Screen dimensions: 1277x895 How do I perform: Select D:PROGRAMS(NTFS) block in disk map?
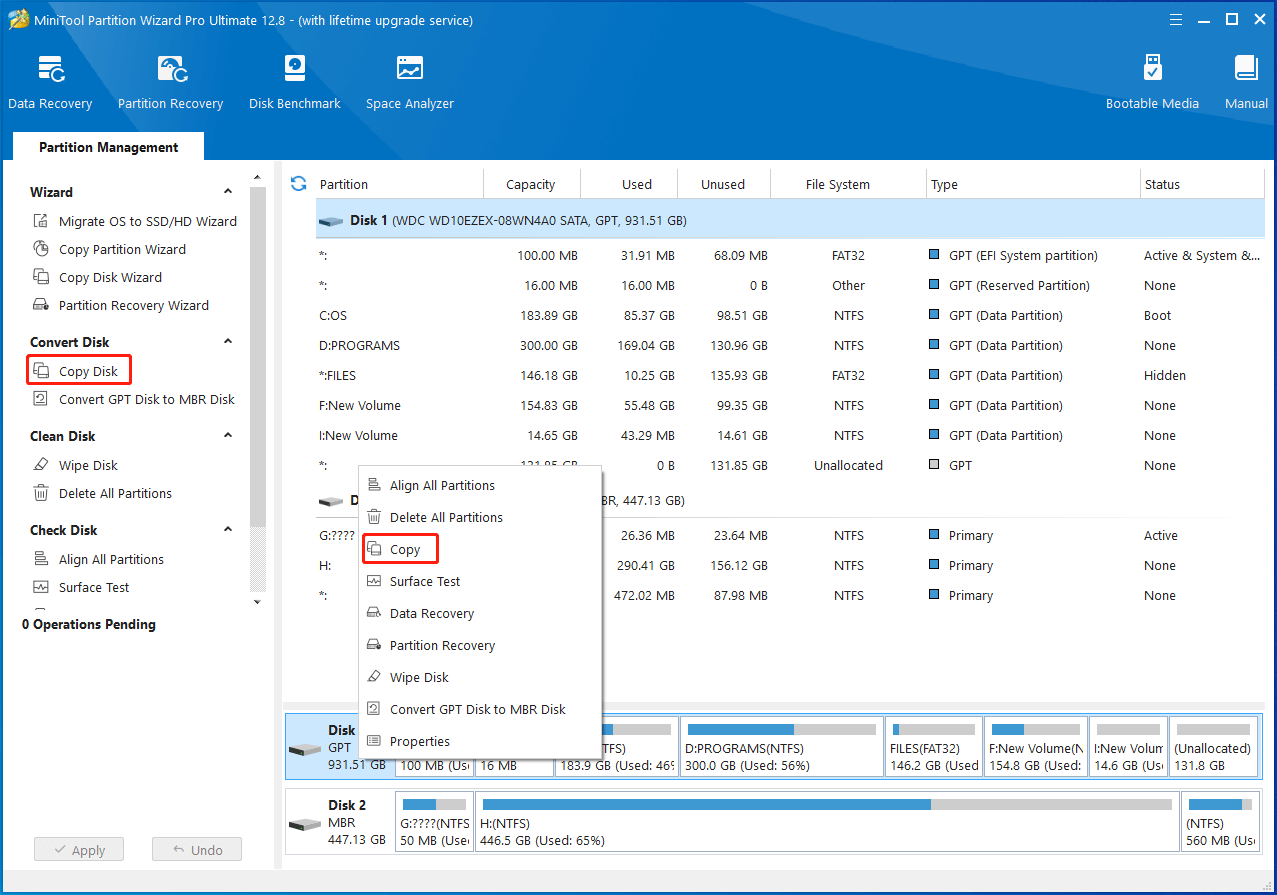pos(781,746)
